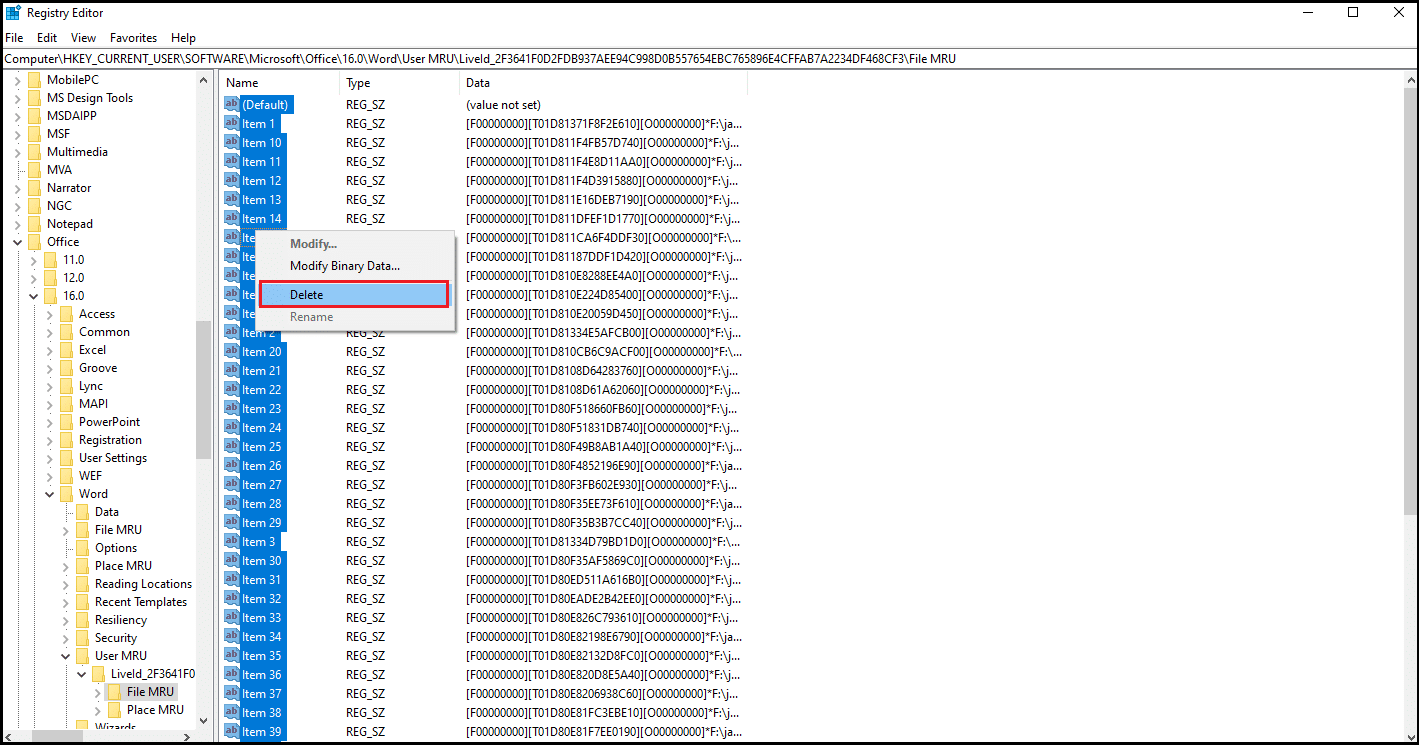Select the WEF key in the tree
The width and height of the screenshot is (1419, 745).
tap(90, 476)
